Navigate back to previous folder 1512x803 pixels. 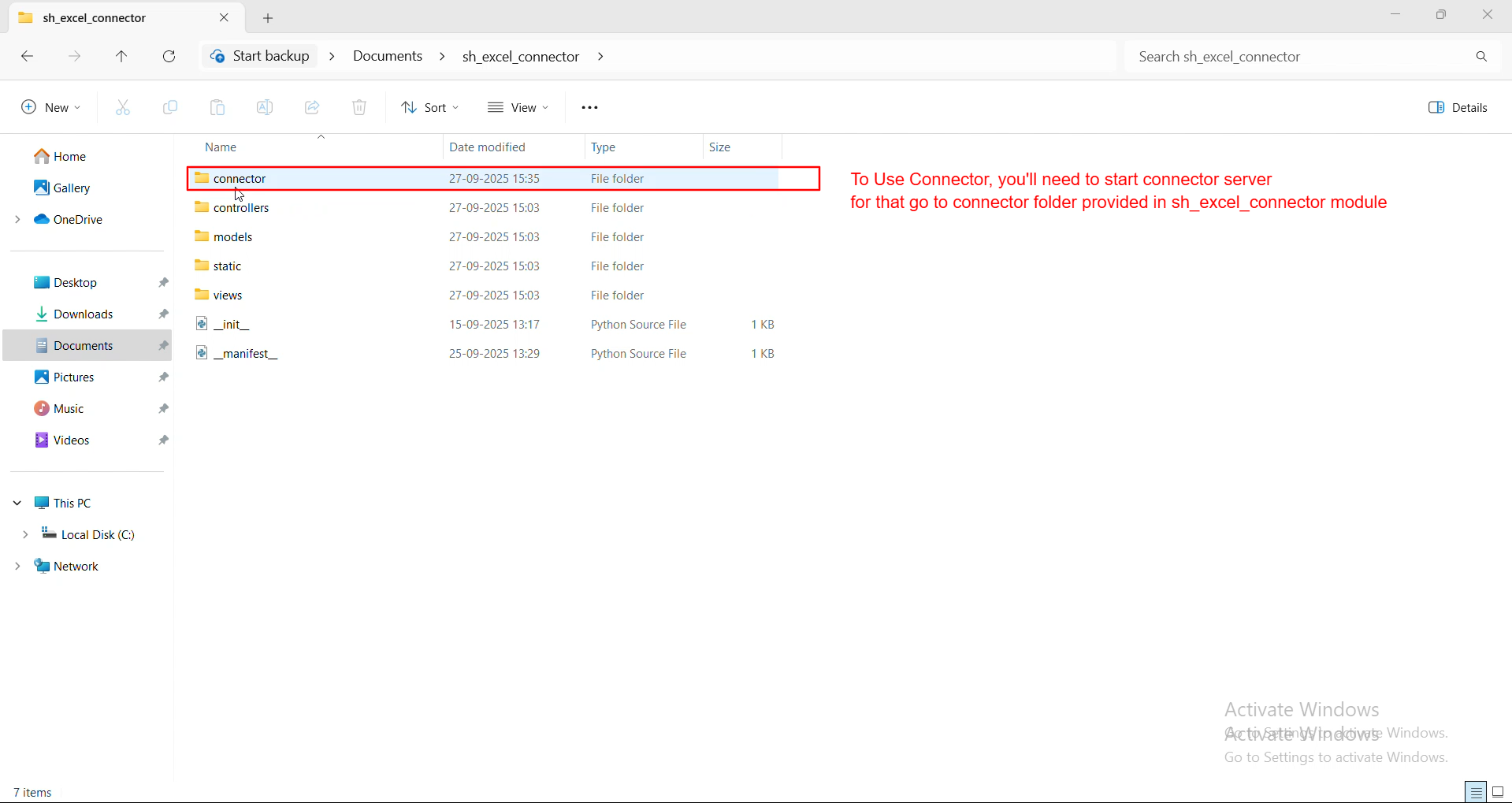[x=27, y=56]
